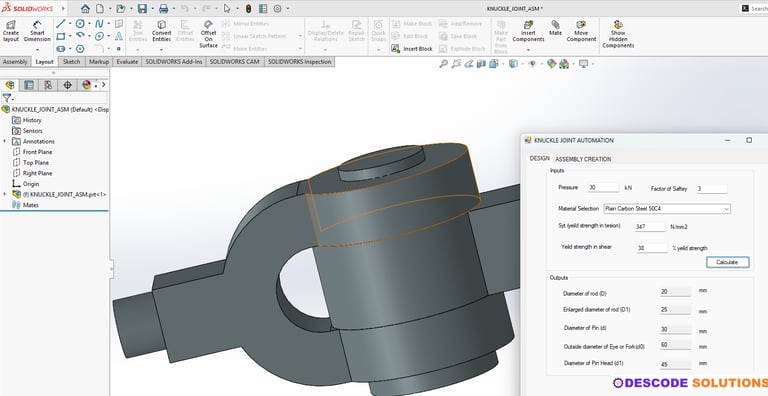
Task: Open PropertyManager tab in left panel
Action: tap(29, 85)
